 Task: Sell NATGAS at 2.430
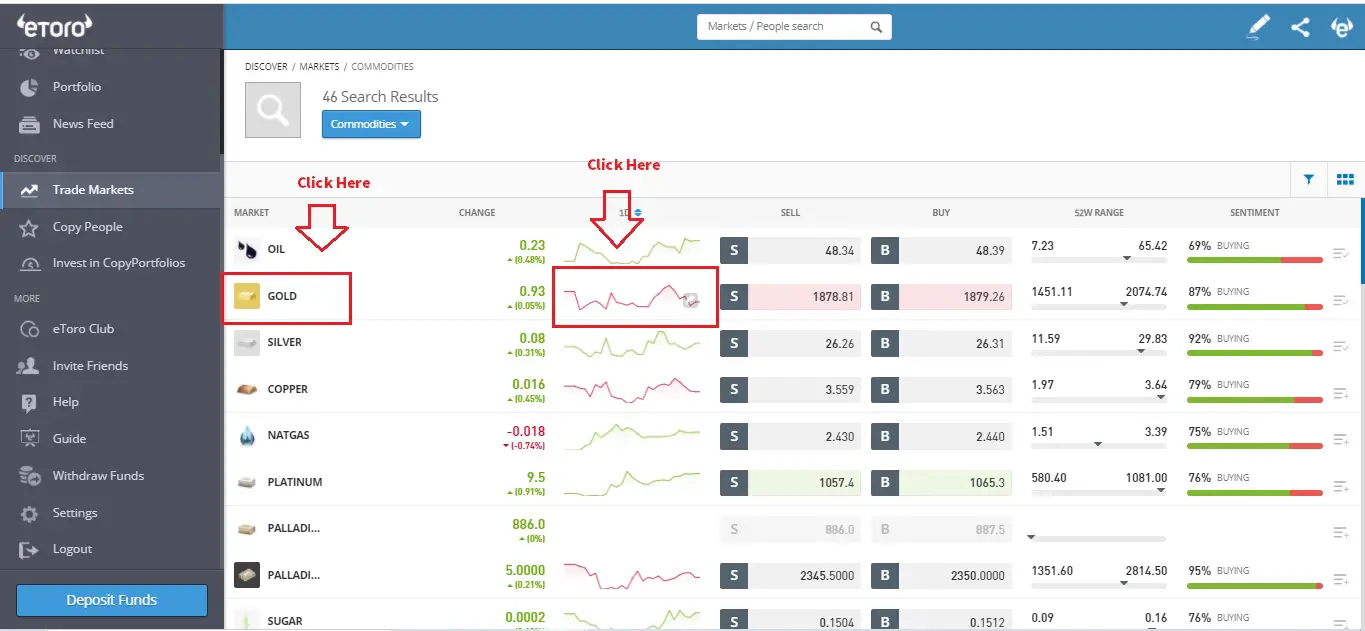click(x=790, y=436)
